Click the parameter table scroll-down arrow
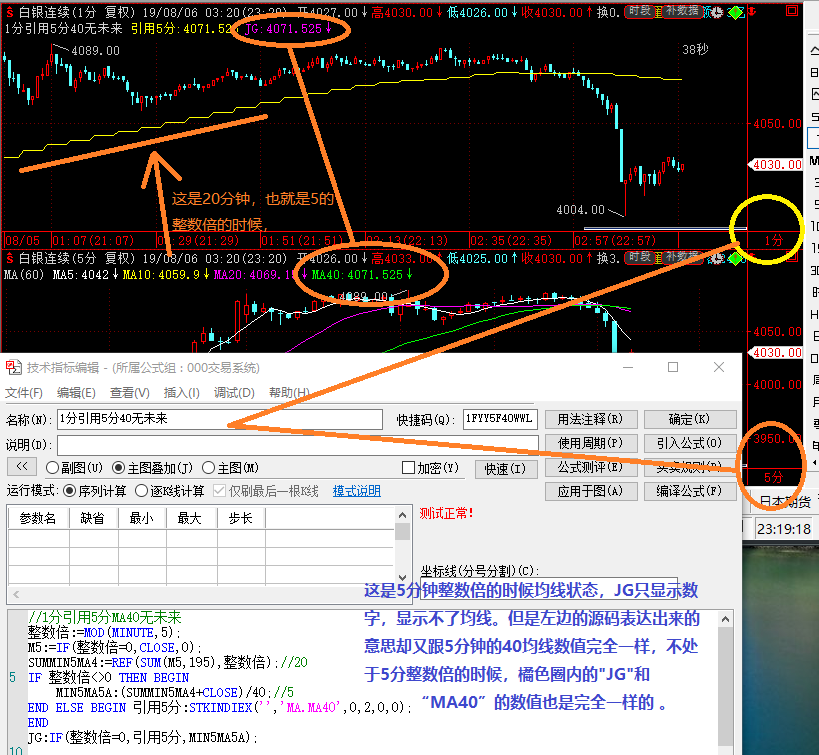The height and width of the screenshot is (755, 819). [402, 577]
